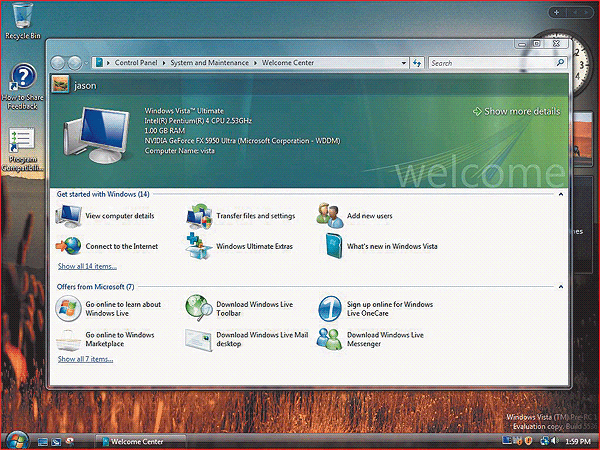Viewport: 600px width, 450px height.
Task: Click Connect to the Internet text
Action: tap(122, 246)
